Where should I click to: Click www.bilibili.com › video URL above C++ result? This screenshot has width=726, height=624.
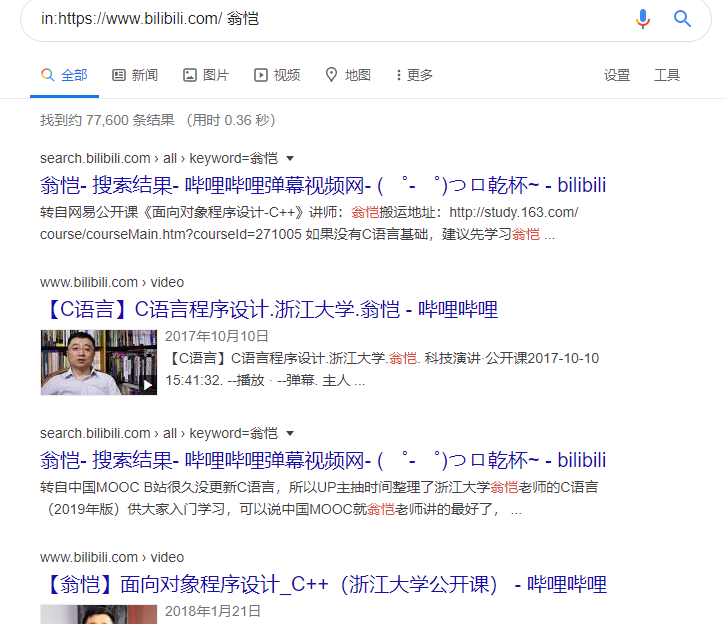pos(112,557)
